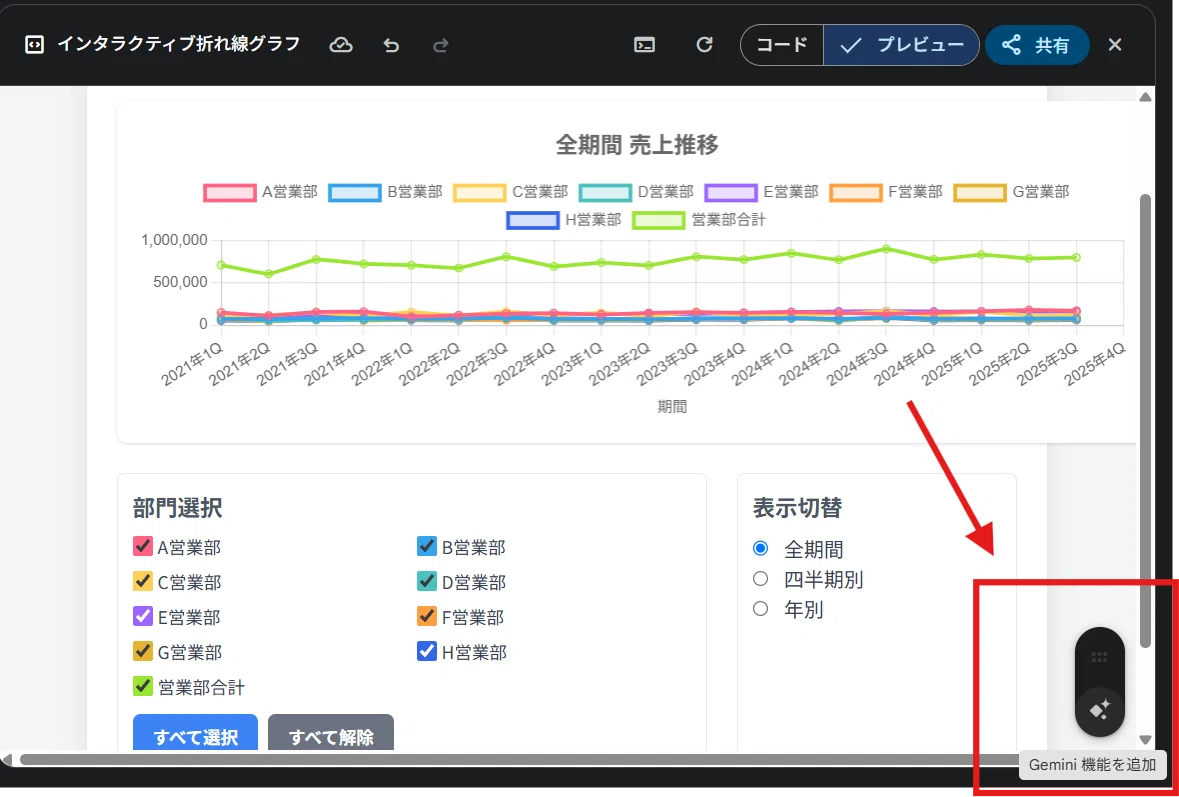Viewport: 1179px width, 797px height.
Task: Toggle B営業部 legend item in chart
Action: tap(386, 192)
